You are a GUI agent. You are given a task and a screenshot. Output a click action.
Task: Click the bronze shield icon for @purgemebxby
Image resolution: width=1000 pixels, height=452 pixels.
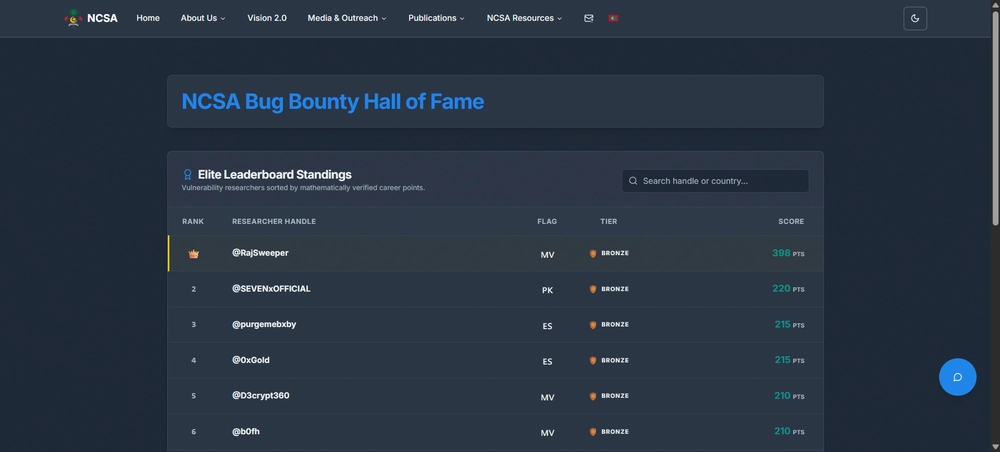point(593,324)
